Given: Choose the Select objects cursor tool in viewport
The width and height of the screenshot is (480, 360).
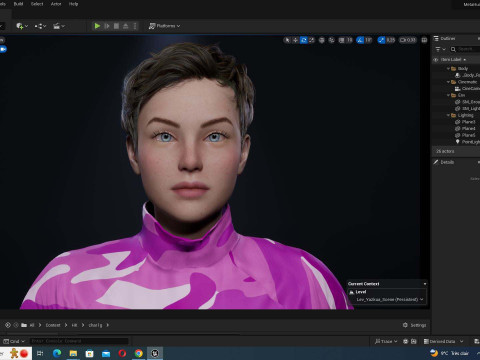Looking at the screenshot, I should click(x=287, y=40).
